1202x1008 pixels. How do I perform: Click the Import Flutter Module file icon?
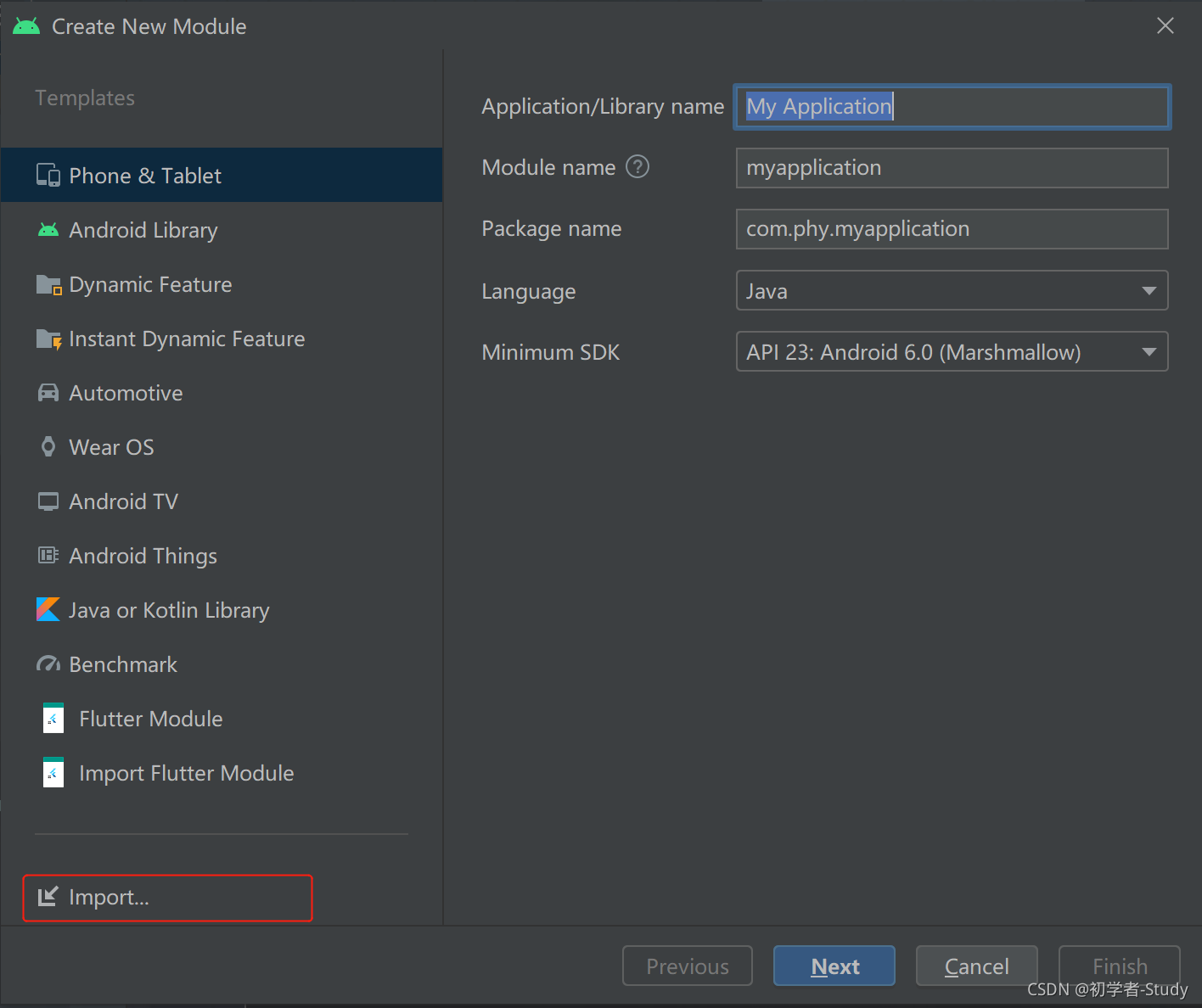tap(53, 772)
